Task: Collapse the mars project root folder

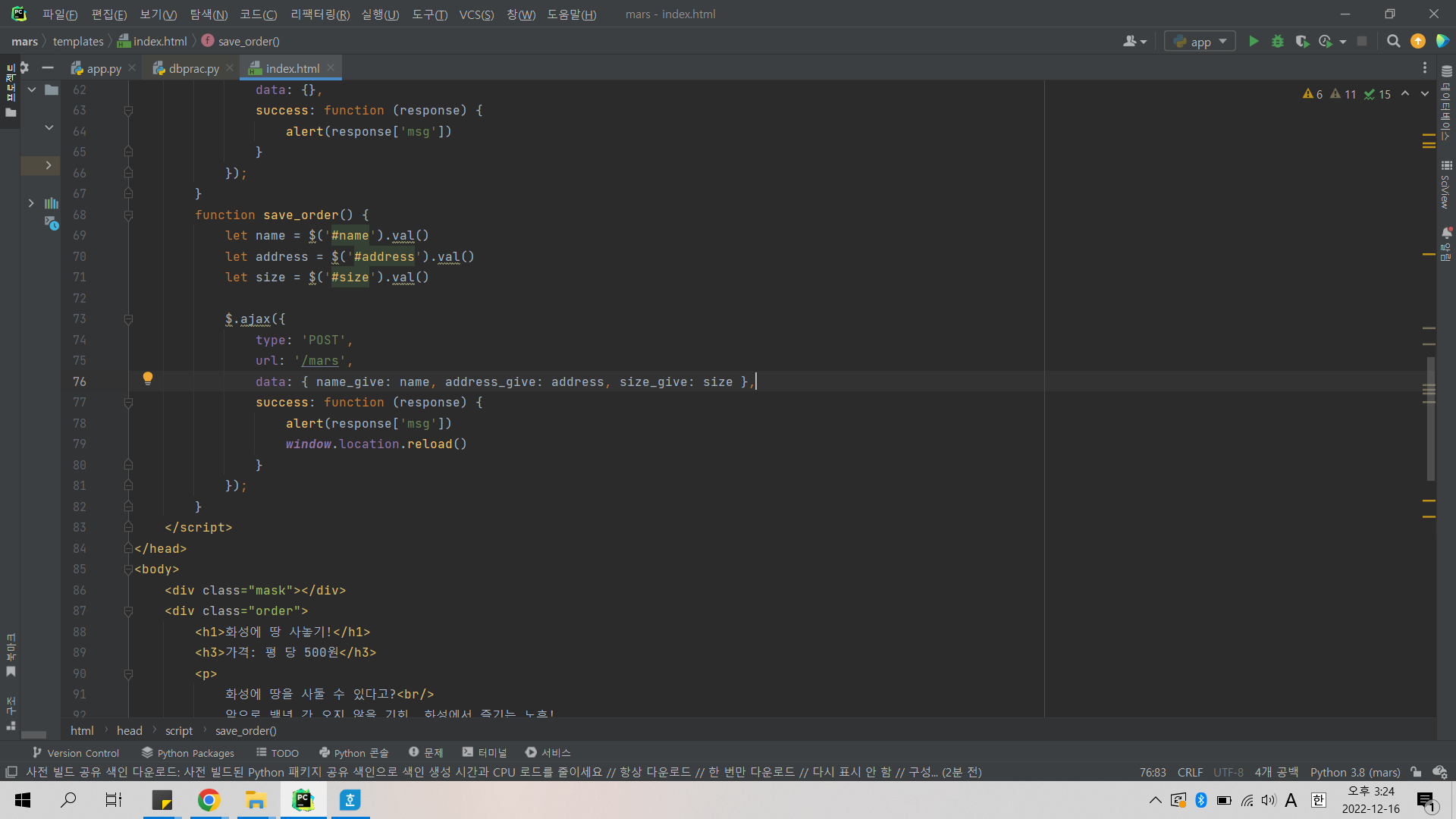Action: 32,89
